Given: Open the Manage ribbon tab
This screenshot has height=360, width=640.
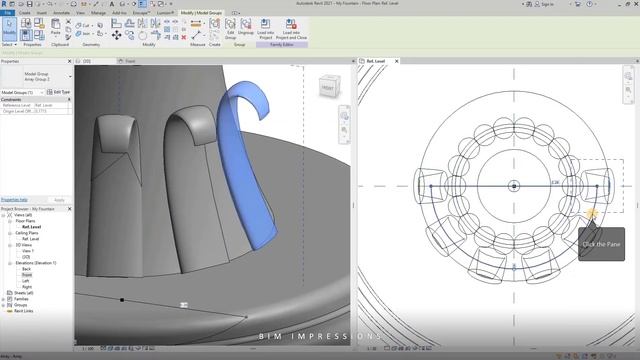Looking at the screenshot, I should coord(98,13).
